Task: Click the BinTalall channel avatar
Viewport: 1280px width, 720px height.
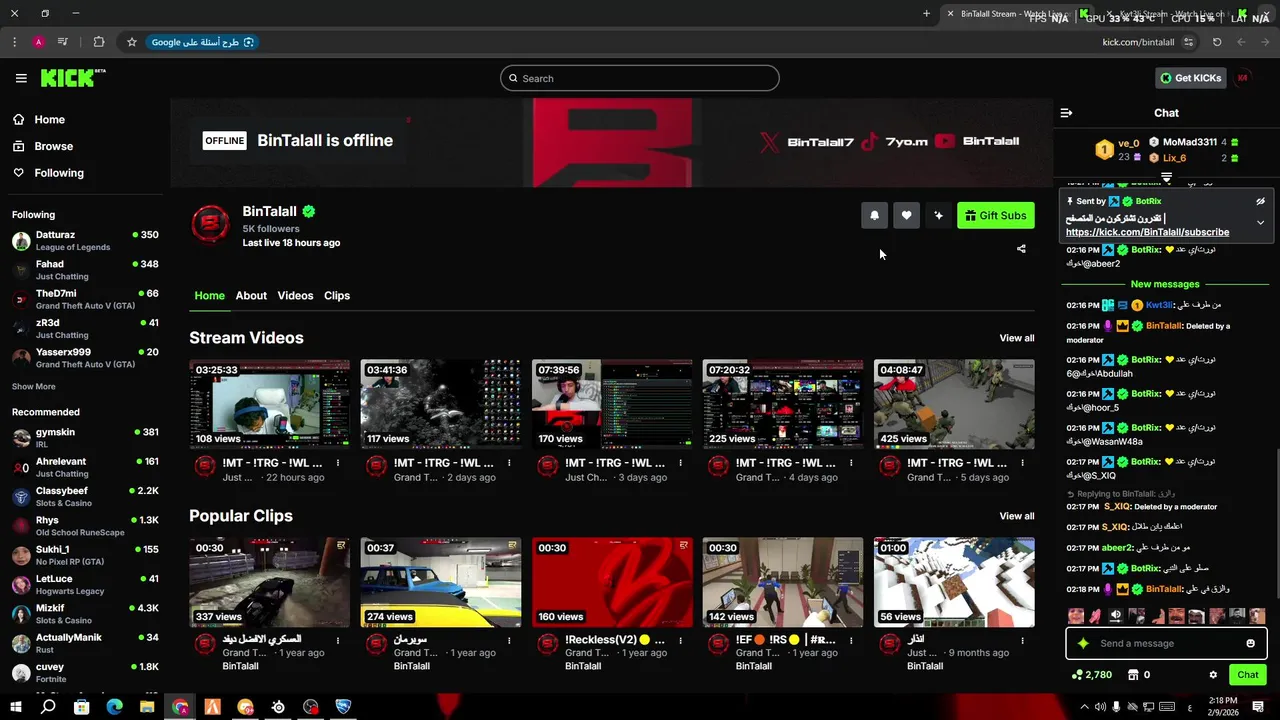Action: pos(210,224)
